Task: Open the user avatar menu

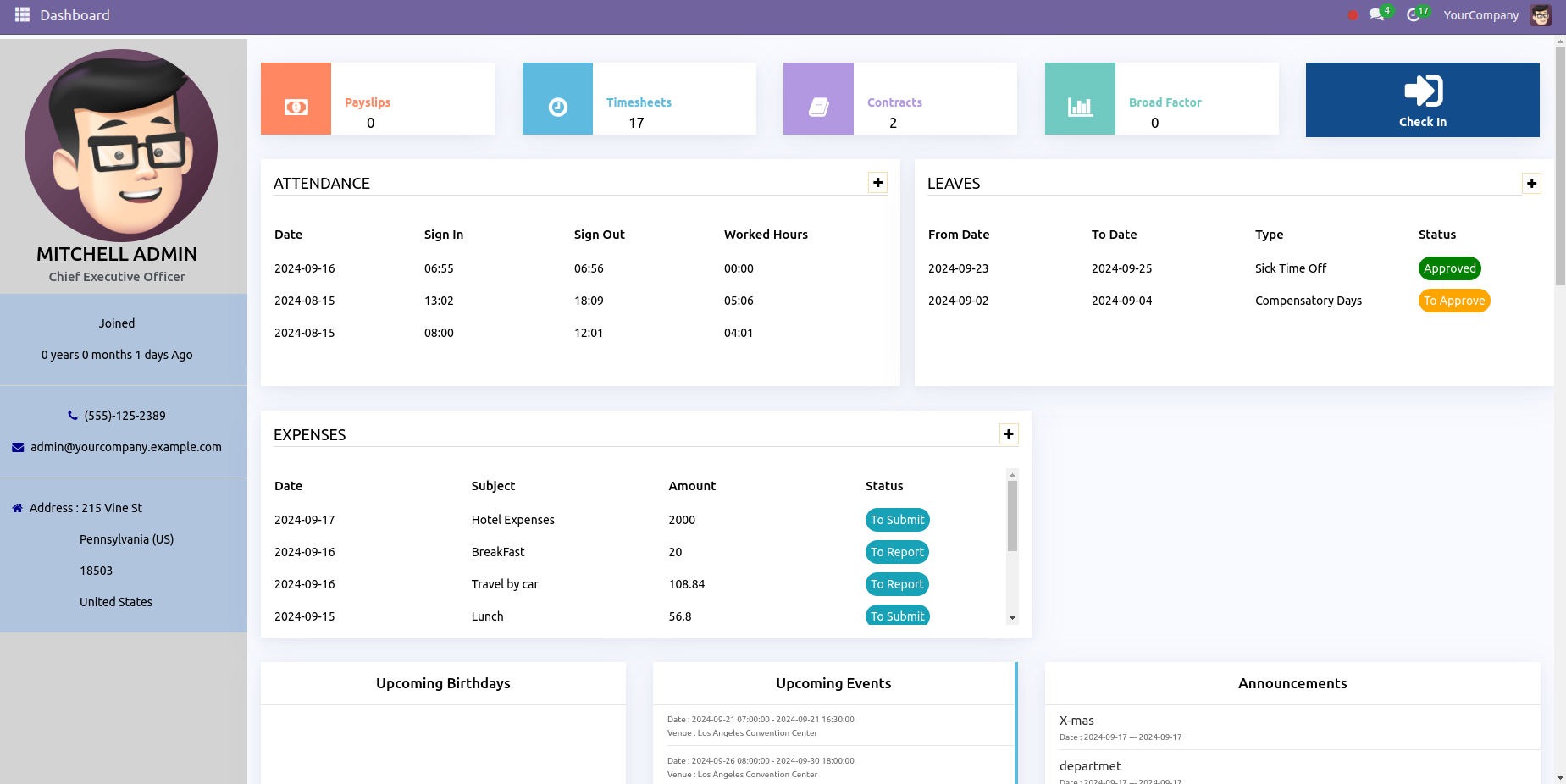Action: coord(1541,15)
